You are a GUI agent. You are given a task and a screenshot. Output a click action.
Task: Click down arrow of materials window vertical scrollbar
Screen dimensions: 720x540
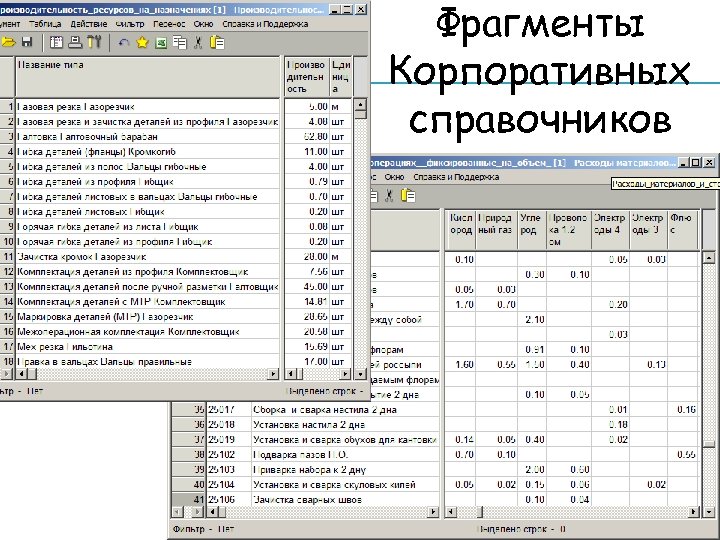point(709,511)
